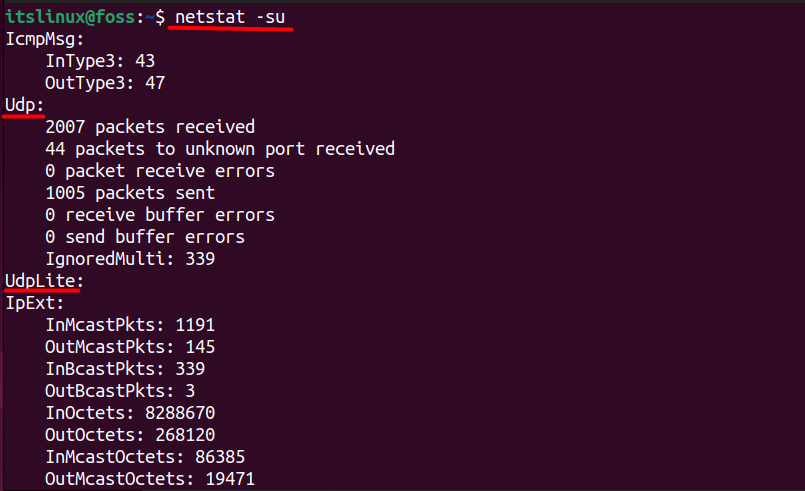This screenshot has width=805, height=491.
Task: Click the OutMcastOctets: 19471 line
Action: (150, 479)
